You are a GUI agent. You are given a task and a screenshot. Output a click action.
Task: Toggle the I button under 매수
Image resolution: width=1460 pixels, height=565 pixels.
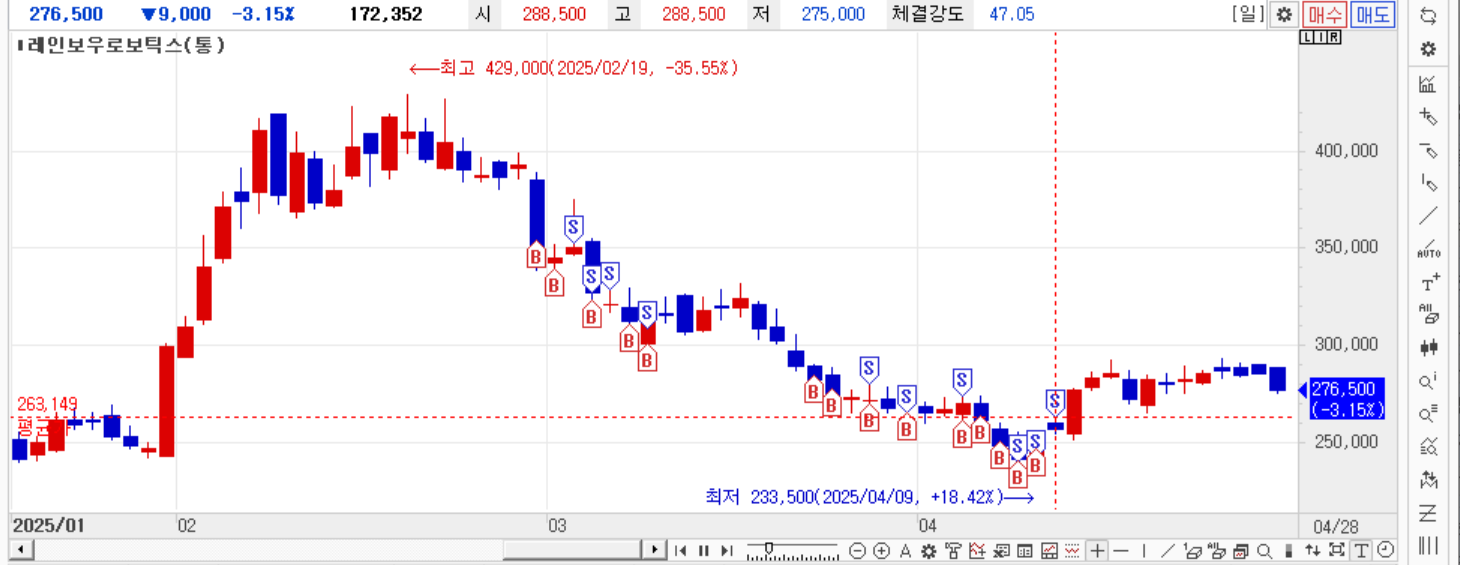coord(1319,37)
